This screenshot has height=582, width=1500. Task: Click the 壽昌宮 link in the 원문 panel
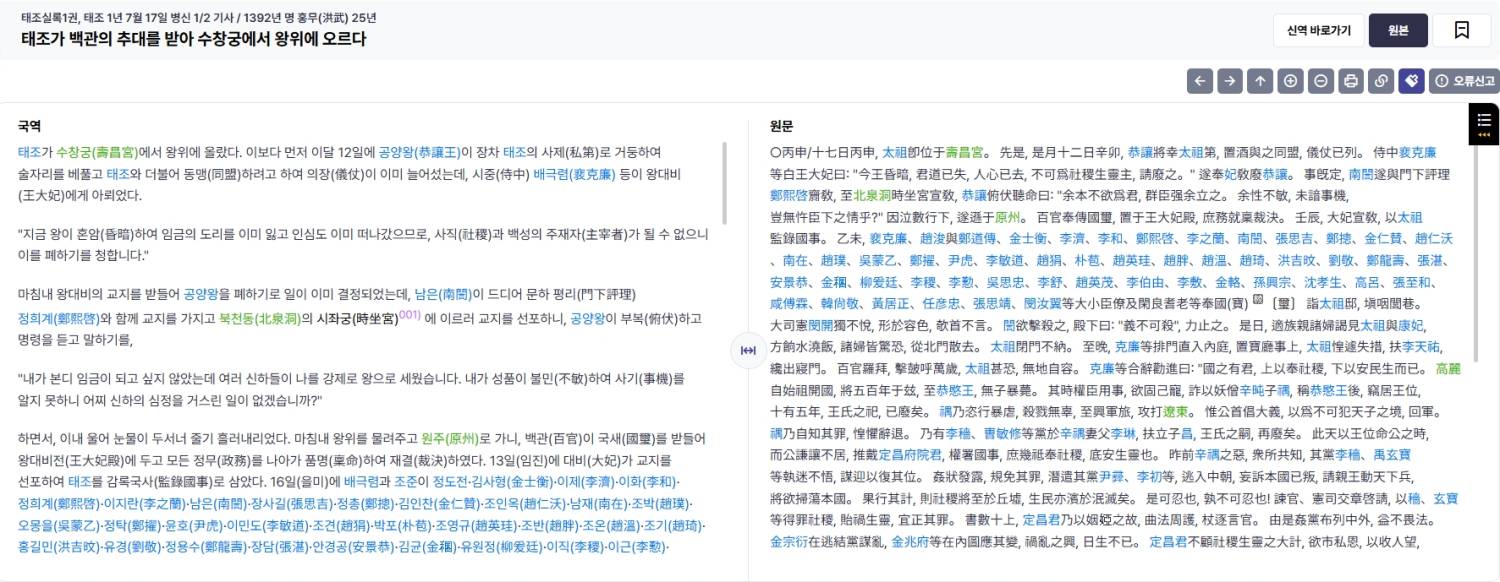click(x=965, y=153)
